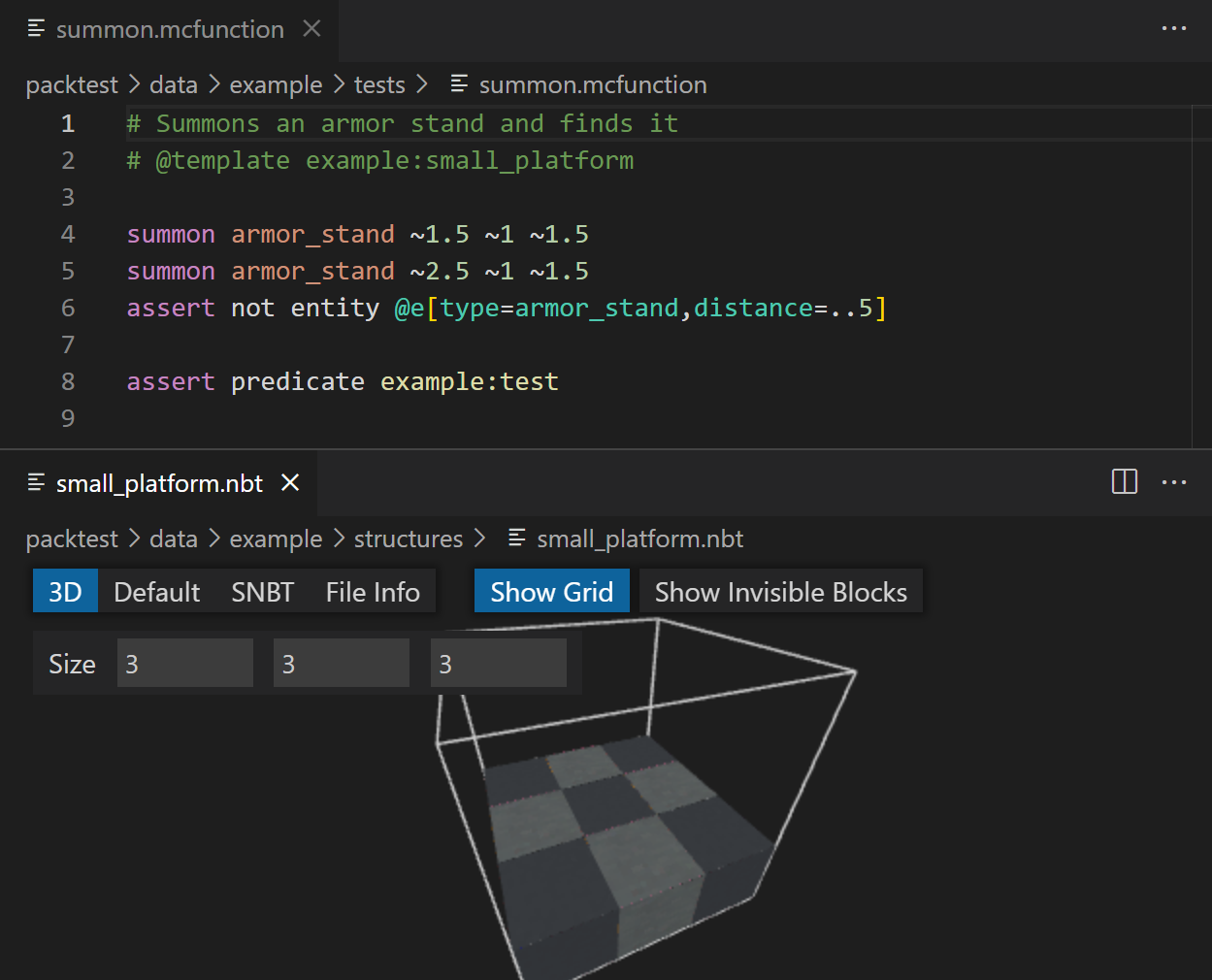Switch to the 3D view mode
The image size is (1212, 980).
[65, 592]
